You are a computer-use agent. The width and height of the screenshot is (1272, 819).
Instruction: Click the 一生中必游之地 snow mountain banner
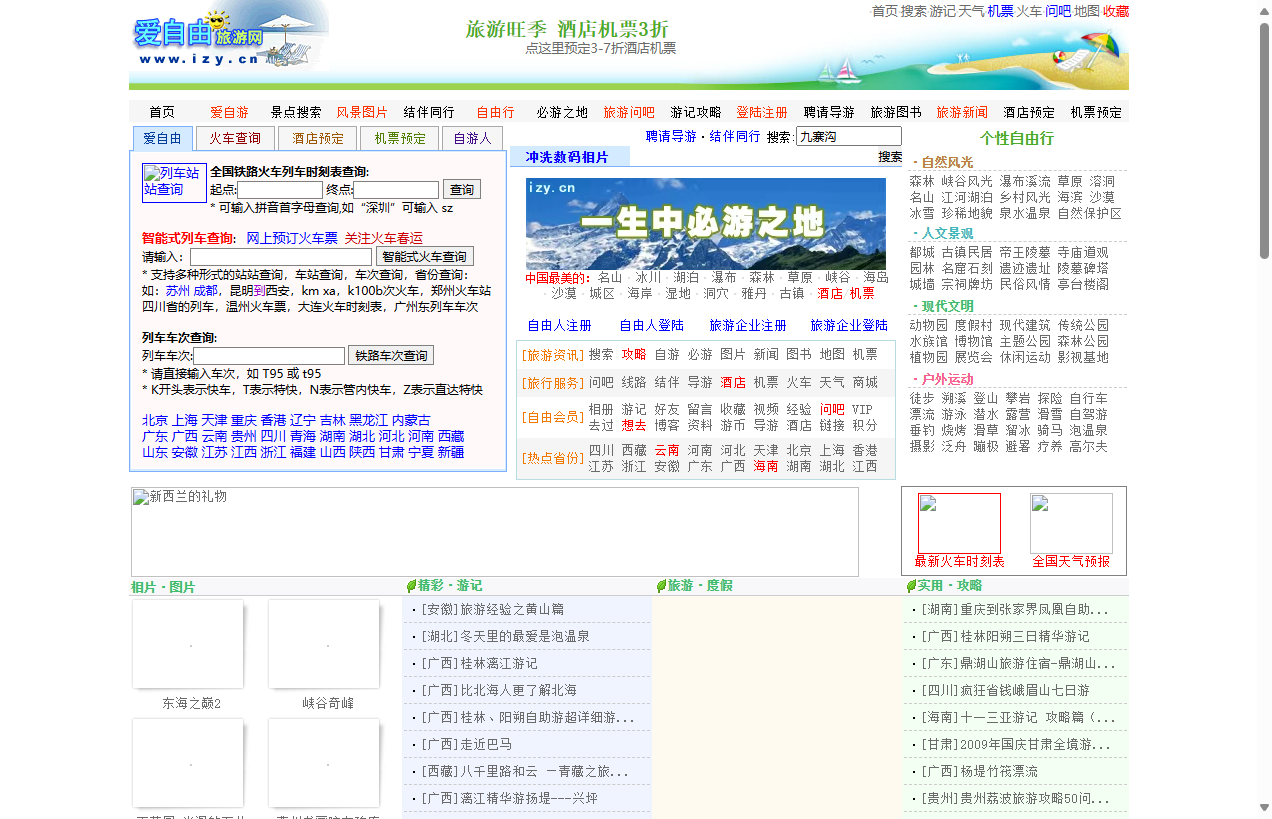[x=706, y=222]
